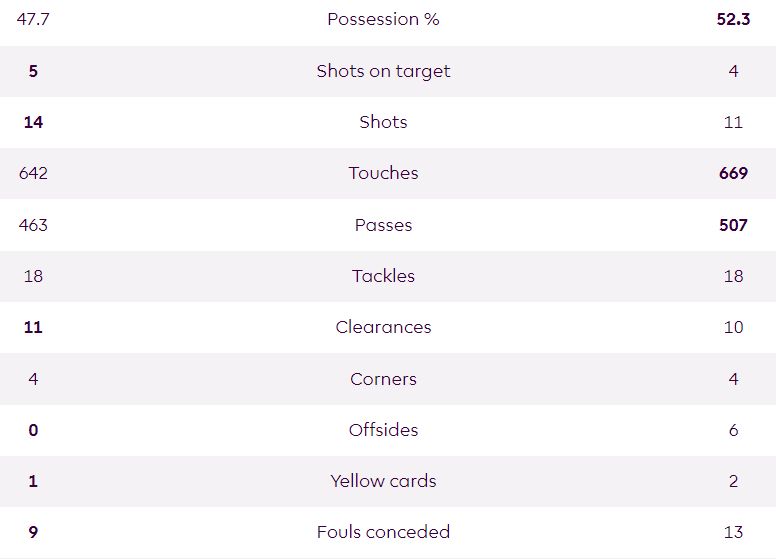Select the 14 shots value
This screenshot has width=776, height=560.
(x=33, y=122)
